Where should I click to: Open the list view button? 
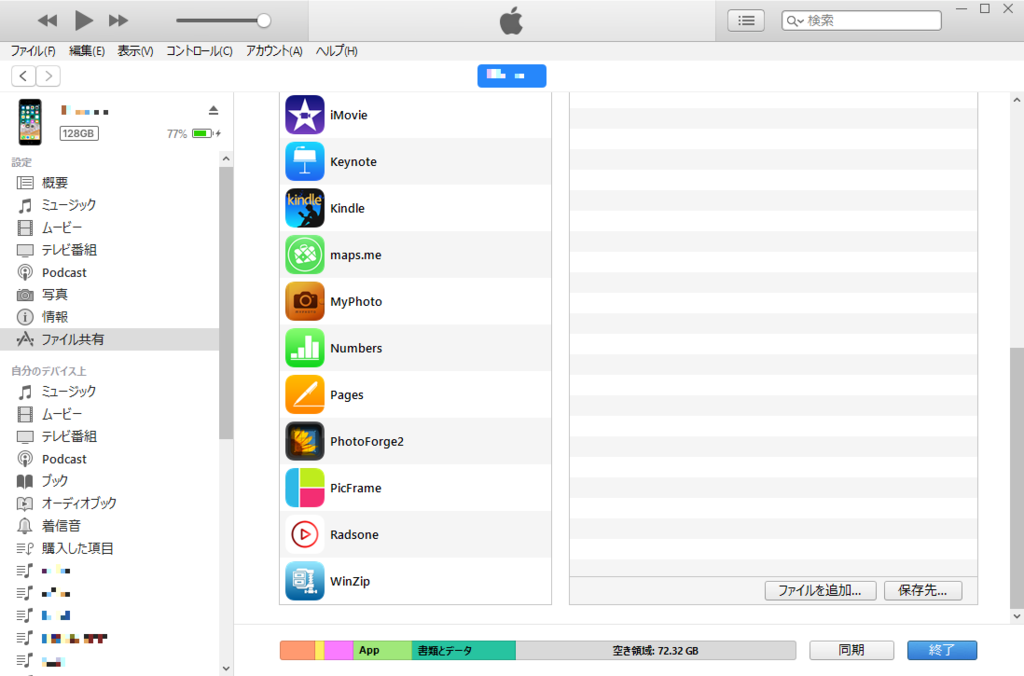point(746,21)
